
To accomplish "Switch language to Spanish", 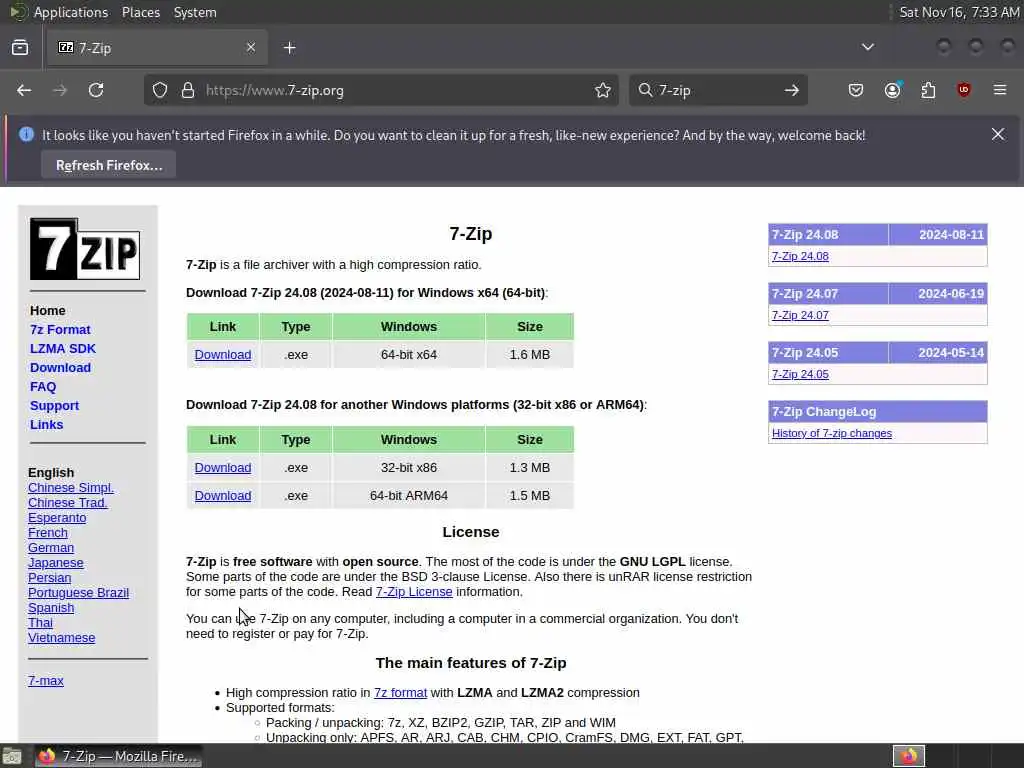I will 51,608.
